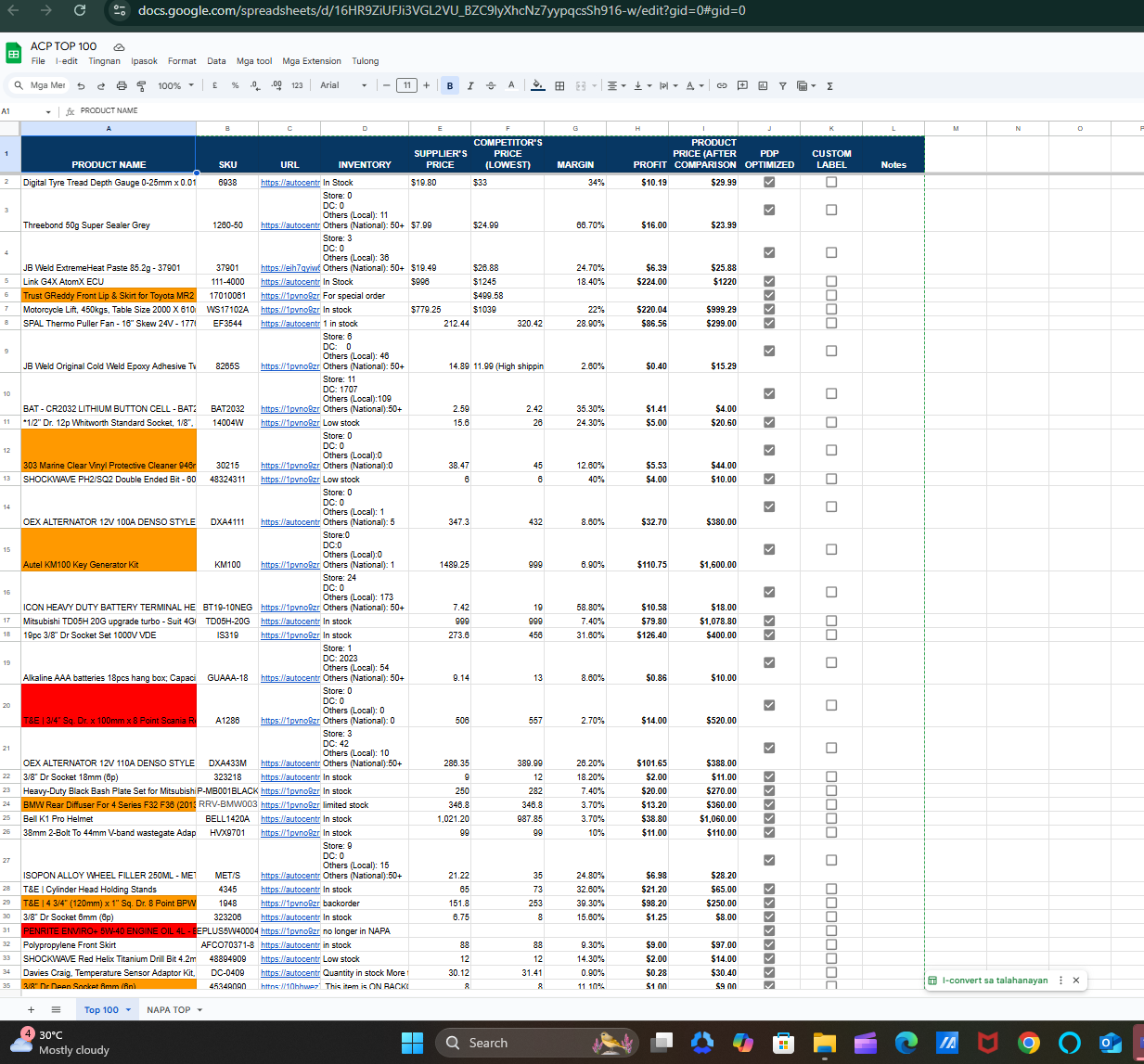1144x1064 pixels.
Task: Open the Arial font family dropdown
Action: pyautogui.click(x=344, y=85)
